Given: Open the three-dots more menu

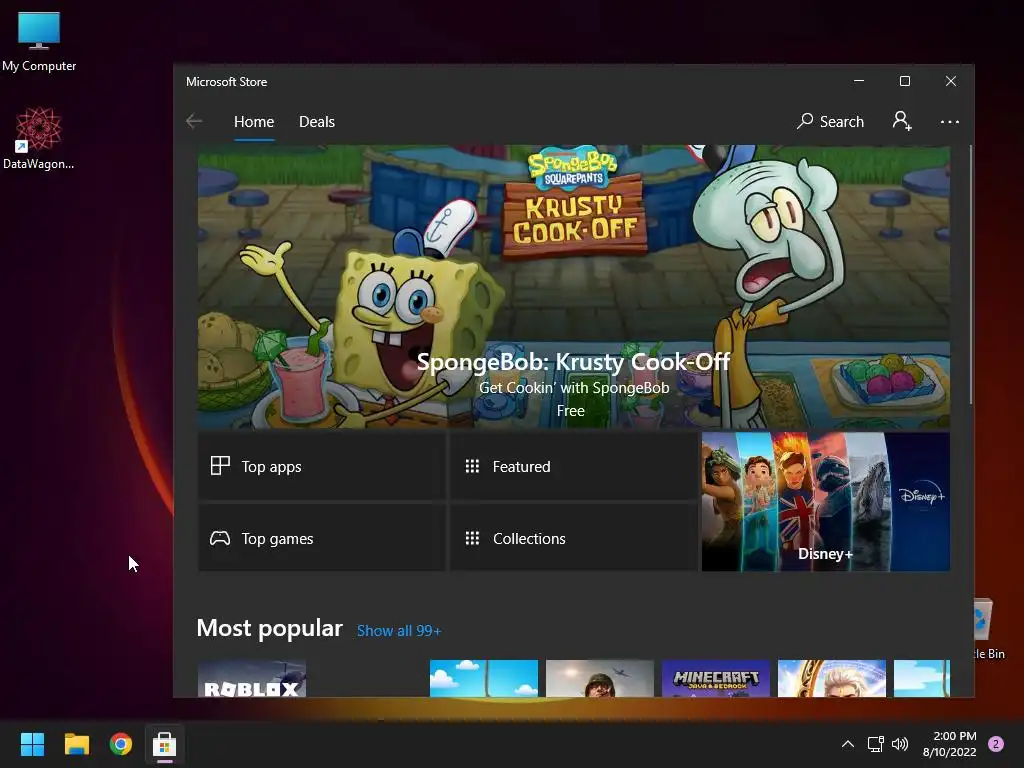Looking at the screenshot, I should tap(950, 121).
